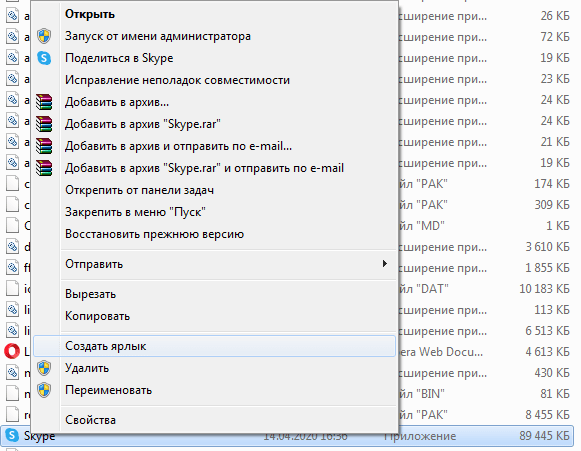581x451 pixels.
Task: Click the 4 613 КБ size value
Action: coord(547,352)
